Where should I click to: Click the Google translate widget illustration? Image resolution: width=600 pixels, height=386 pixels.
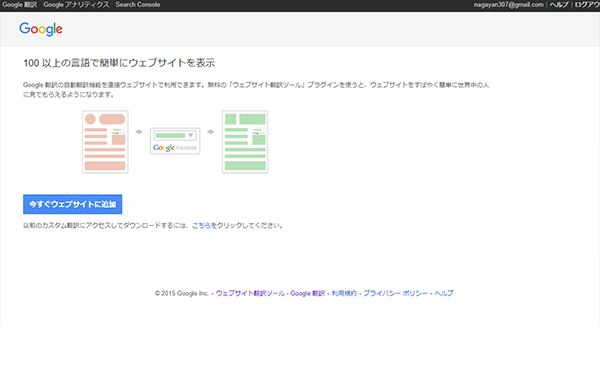pos(175,141)
